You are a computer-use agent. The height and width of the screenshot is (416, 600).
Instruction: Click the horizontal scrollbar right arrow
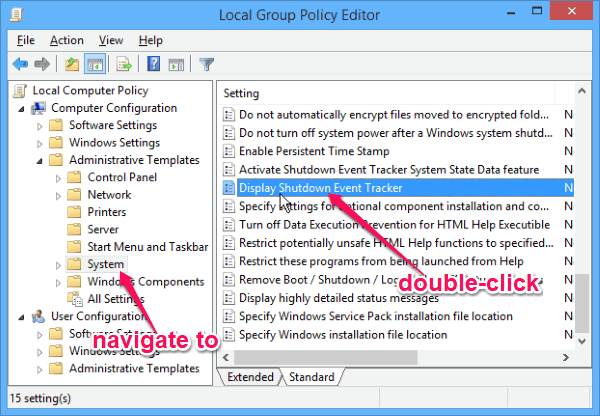pos(566,357)
